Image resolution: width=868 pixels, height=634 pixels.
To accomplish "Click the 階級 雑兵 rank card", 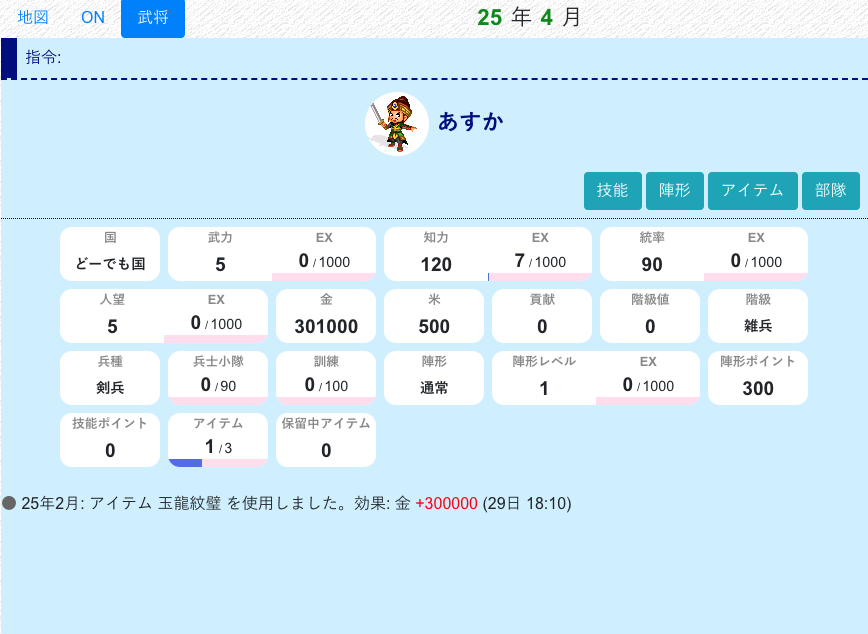I will point(758,316).
